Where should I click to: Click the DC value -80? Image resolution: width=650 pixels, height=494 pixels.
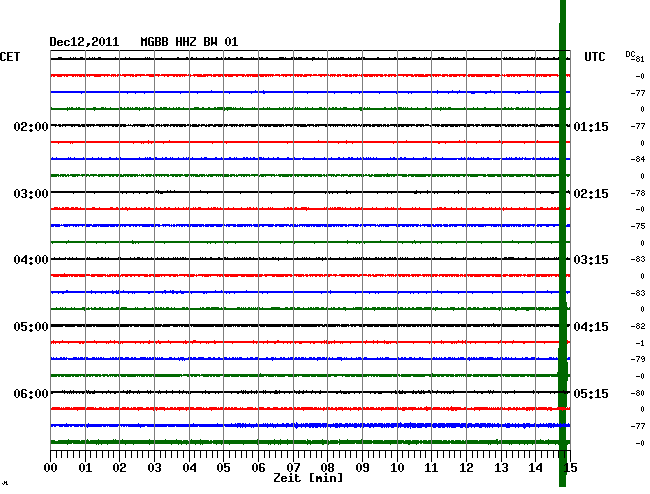(x=638, y=393)
